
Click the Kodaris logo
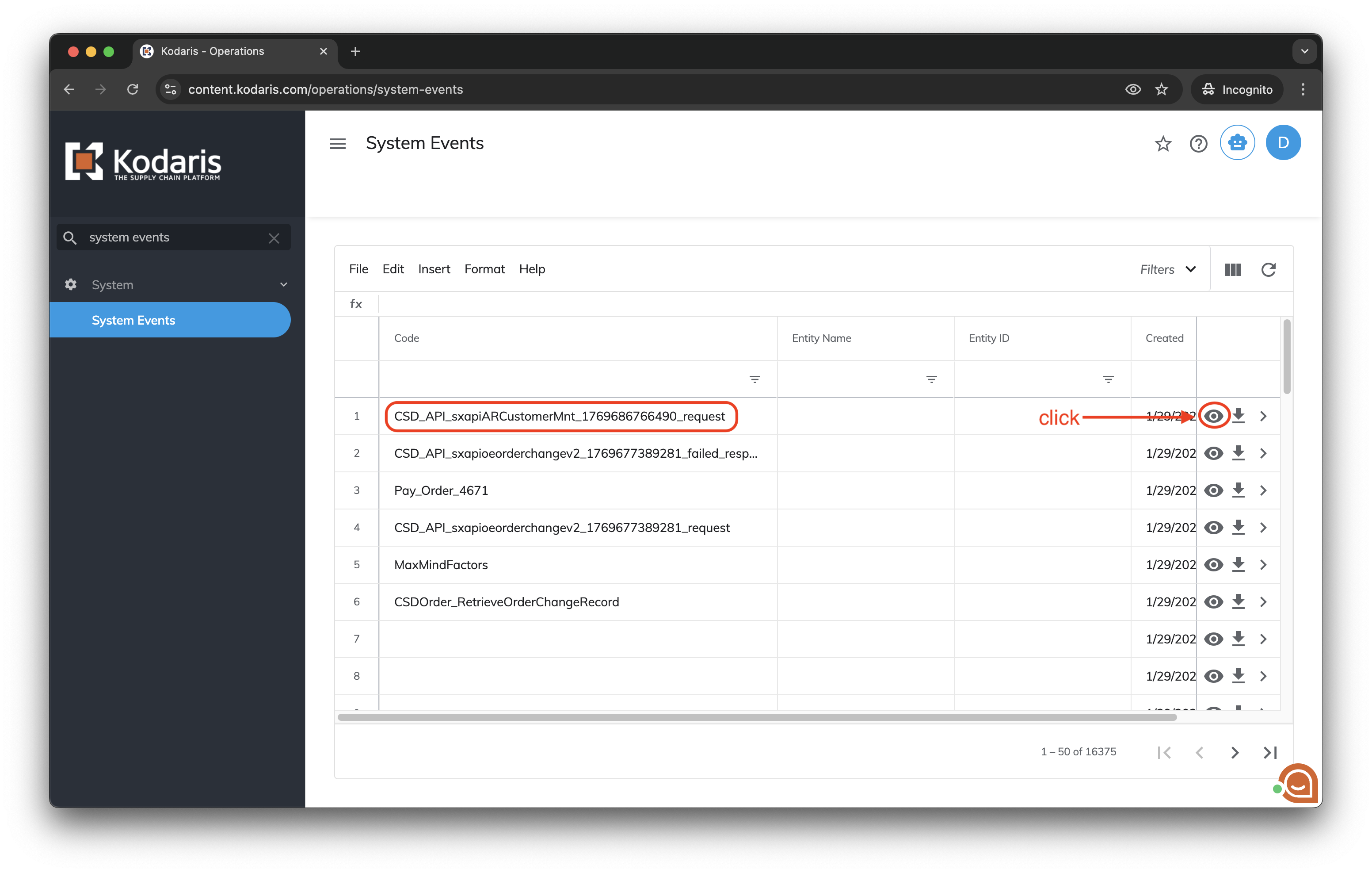143,162
